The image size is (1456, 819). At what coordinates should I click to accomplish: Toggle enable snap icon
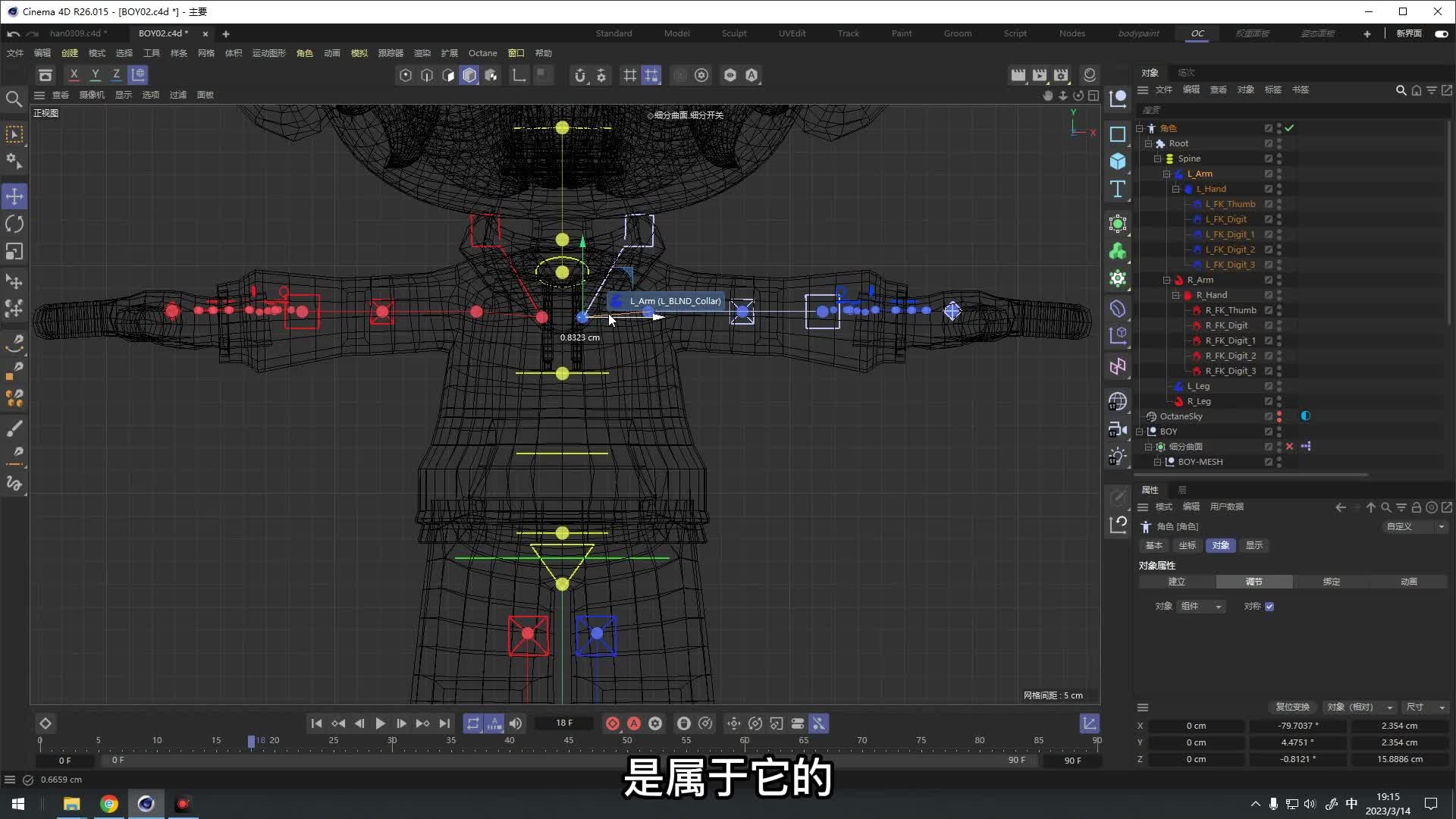click(580, 75)
